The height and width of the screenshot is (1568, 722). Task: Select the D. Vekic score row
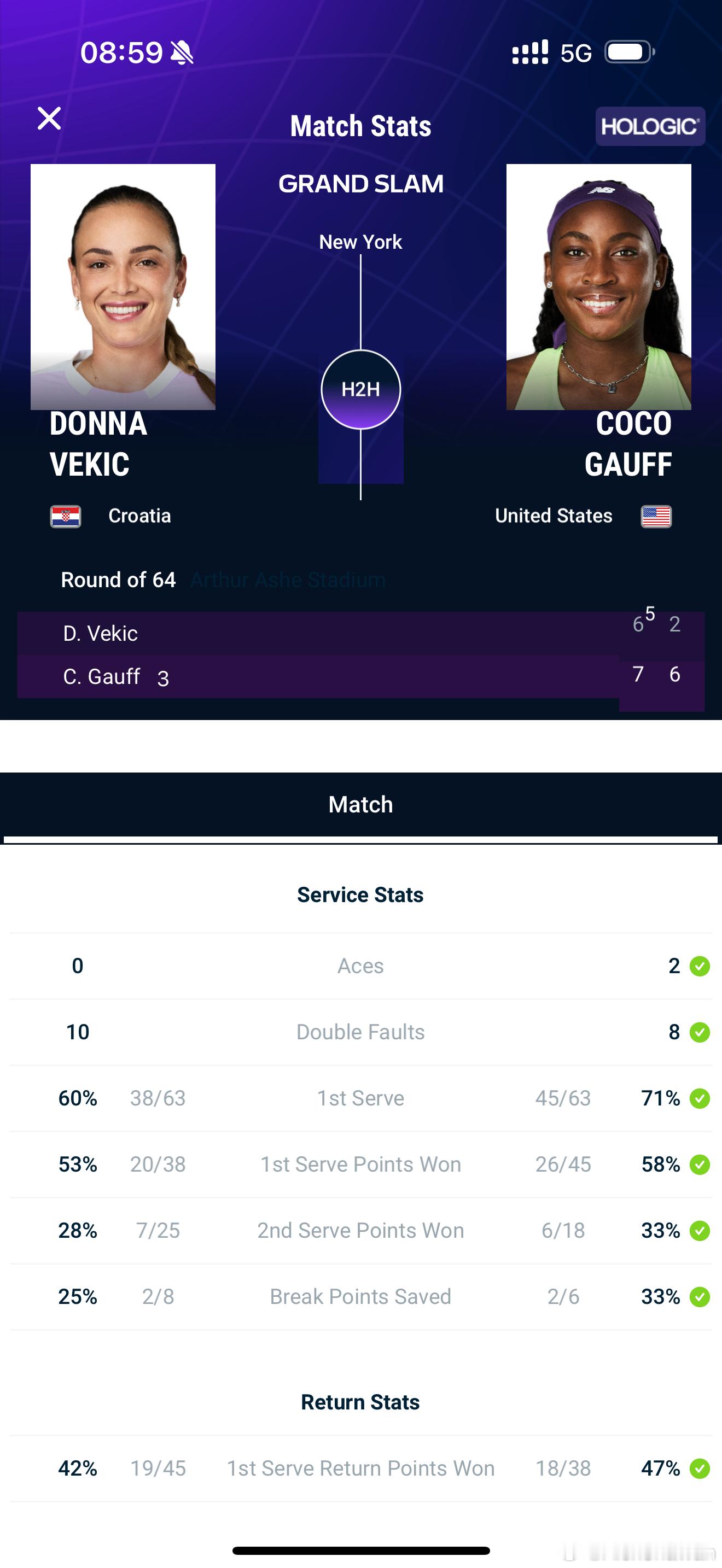(x=361, y=634)
